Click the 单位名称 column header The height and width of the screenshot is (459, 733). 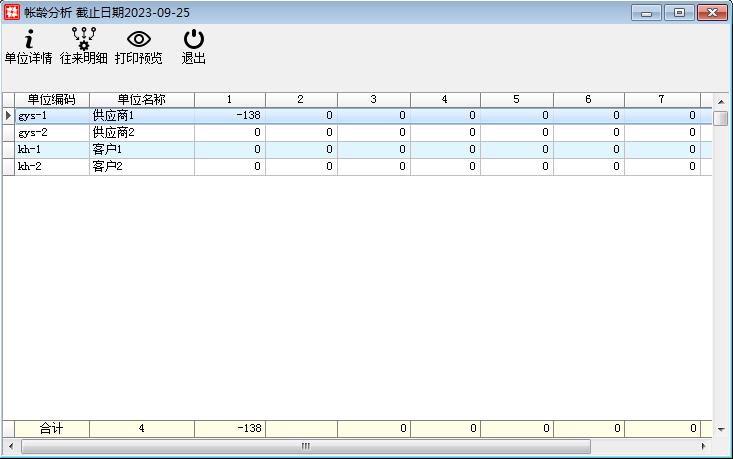tap(141, 100)
